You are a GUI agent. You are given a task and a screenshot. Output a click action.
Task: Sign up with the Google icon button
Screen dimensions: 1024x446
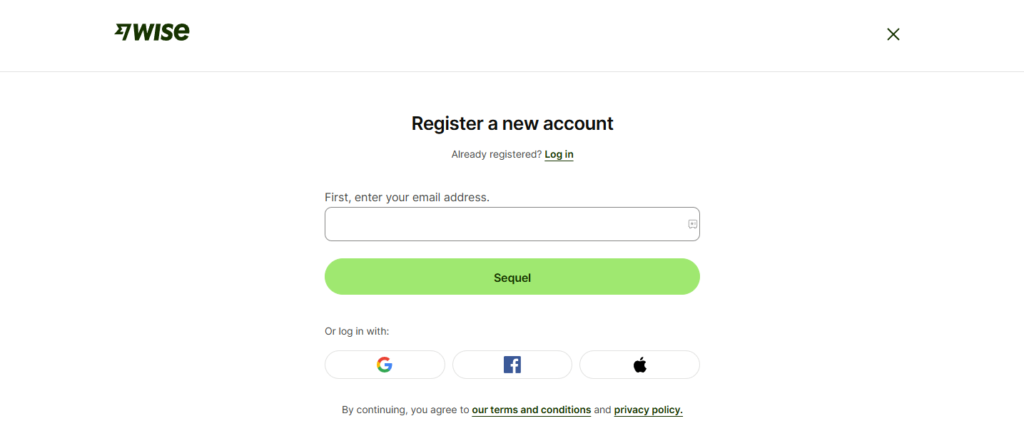click(384, 365)
